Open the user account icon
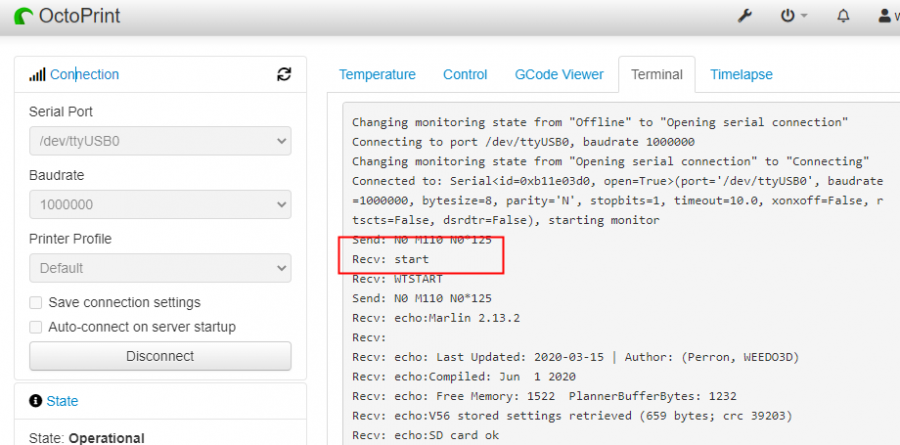The image size is (900, 445). tap(885, 16)
